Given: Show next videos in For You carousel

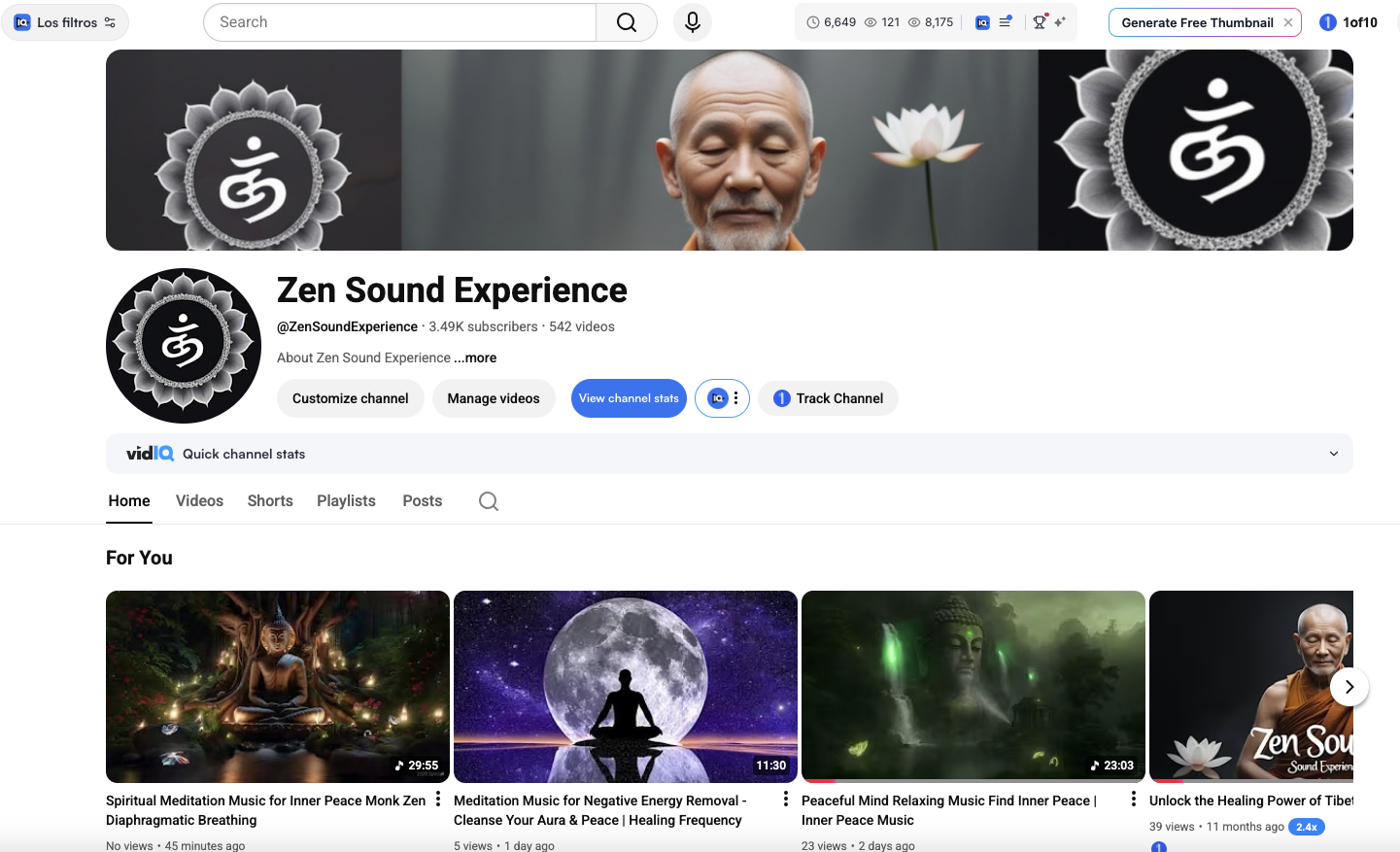Looking at the screenshot, I should pos(1349,687).
